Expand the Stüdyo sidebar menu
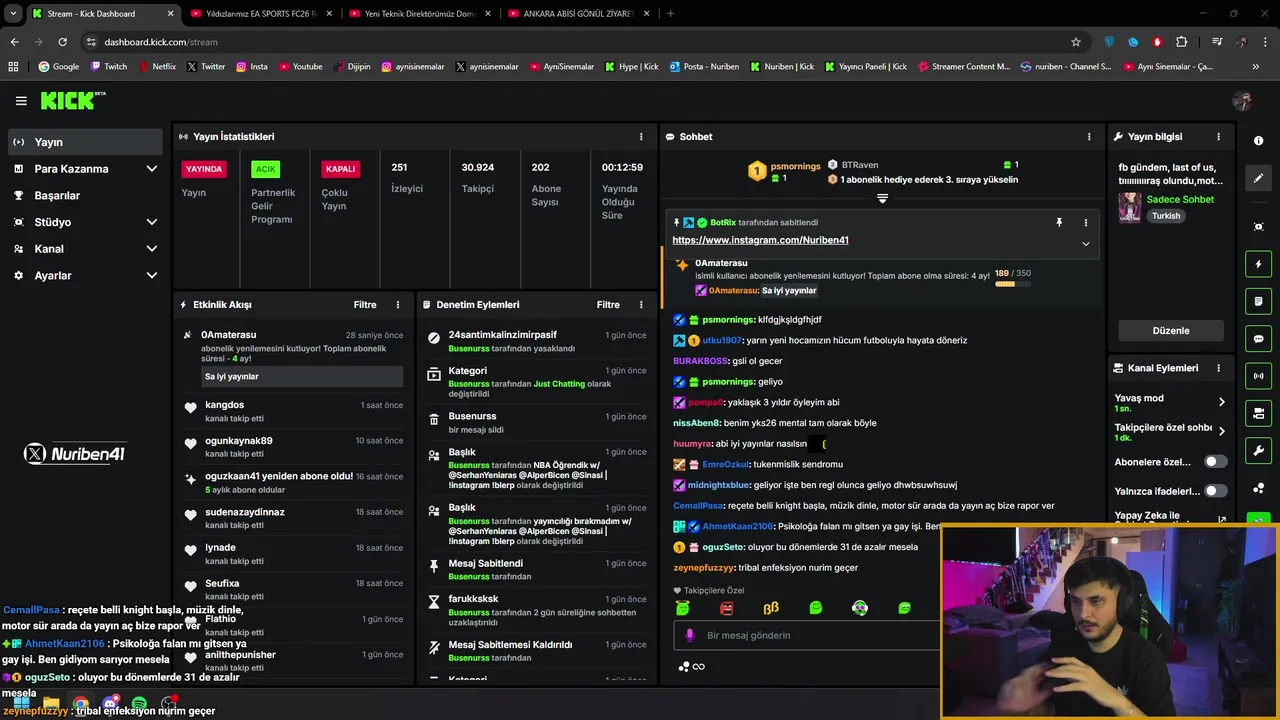The width and height of the screenshot is (1280, 720). point(85,222)
